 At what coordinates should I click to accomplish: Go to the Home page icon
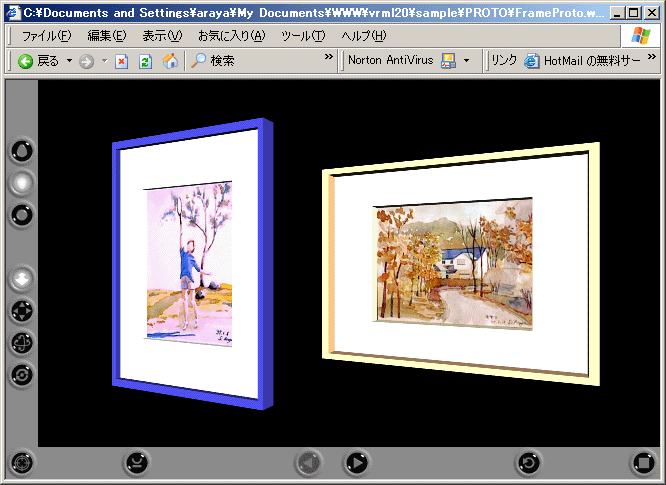170,61
